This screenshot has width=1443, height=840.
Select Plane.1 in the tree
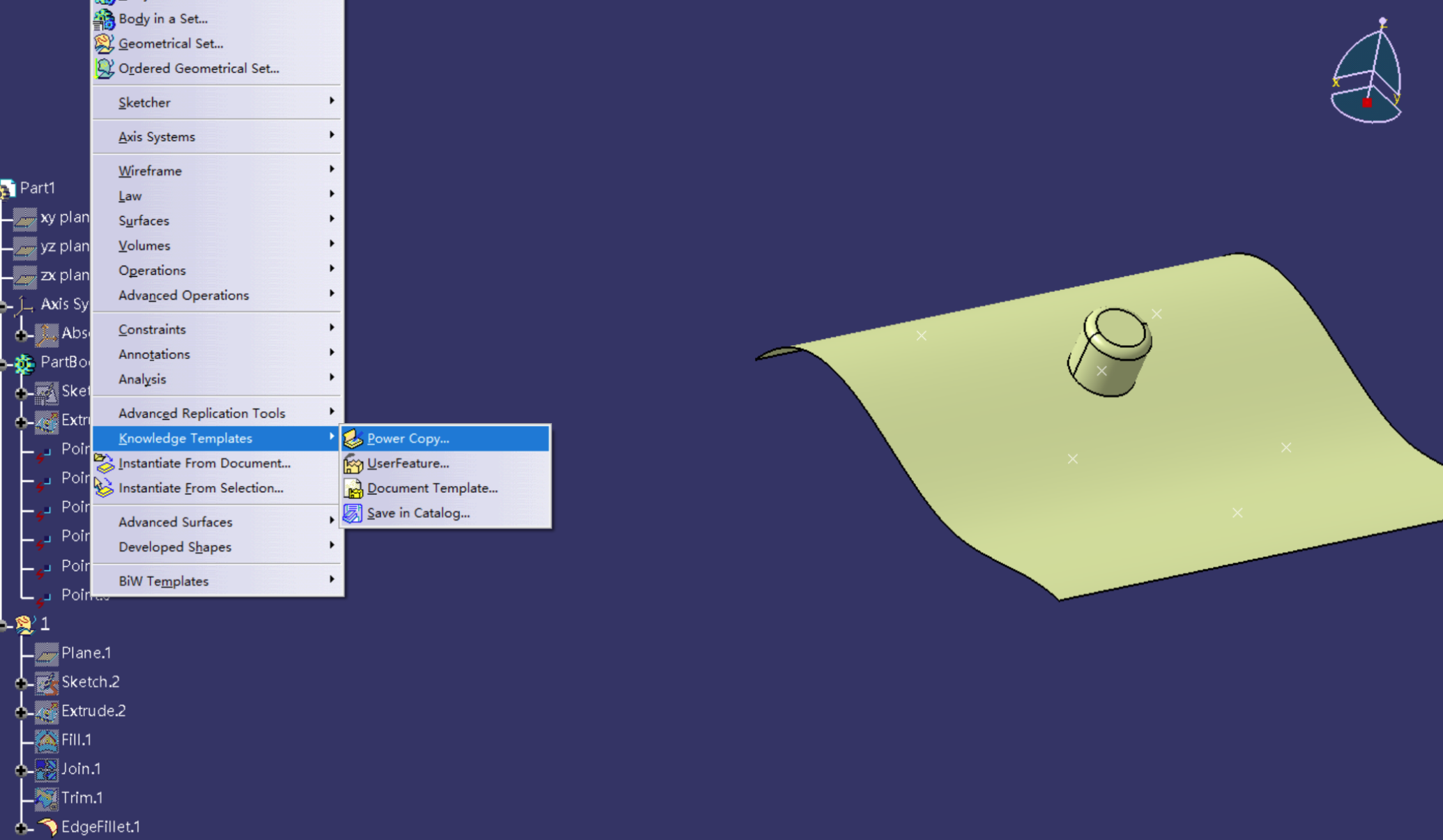pyautogui.click(x=86, y=653)
